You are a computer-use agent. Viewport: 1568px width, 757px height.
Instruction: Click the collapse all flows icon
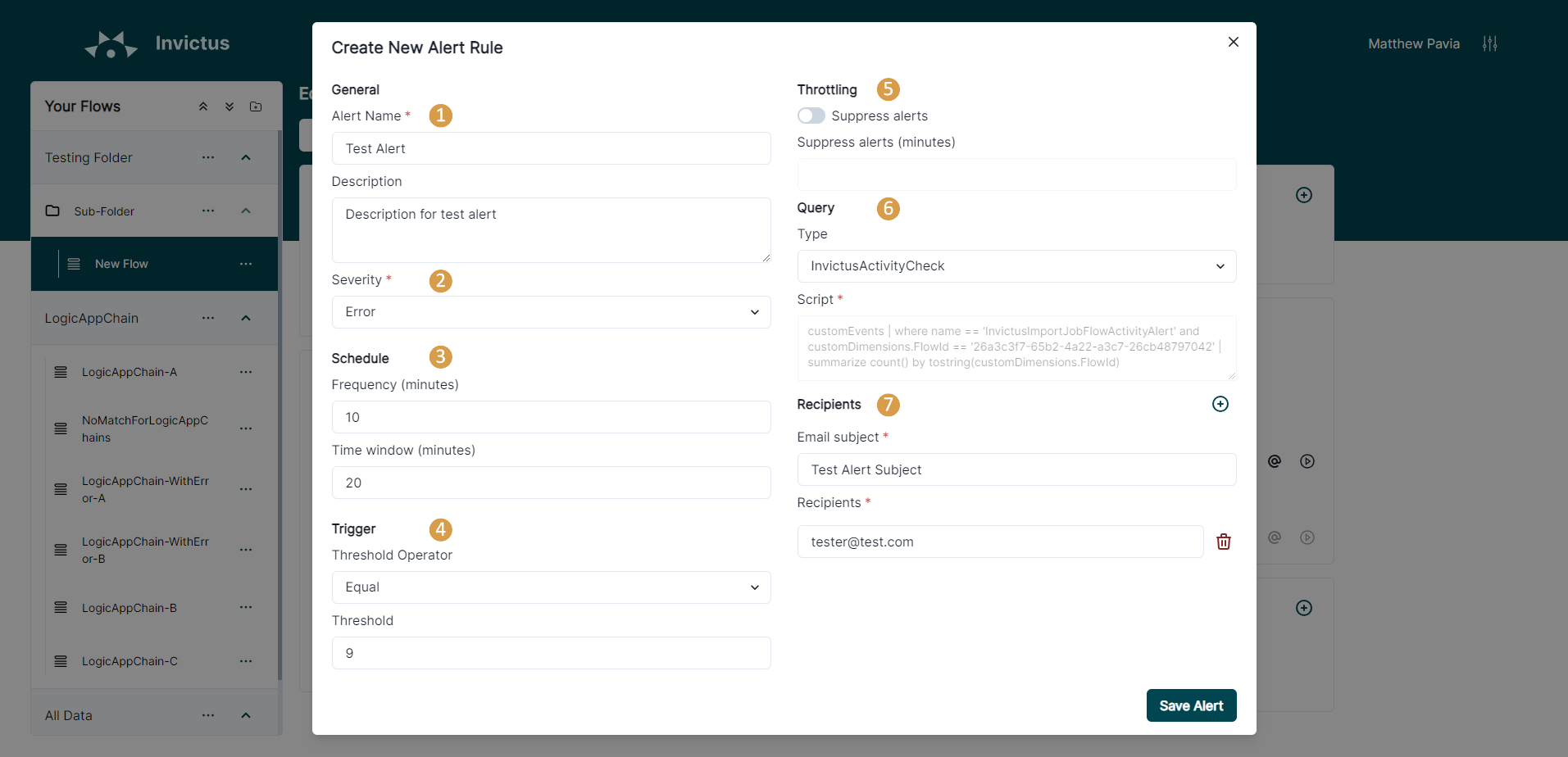tap(203, 107)
